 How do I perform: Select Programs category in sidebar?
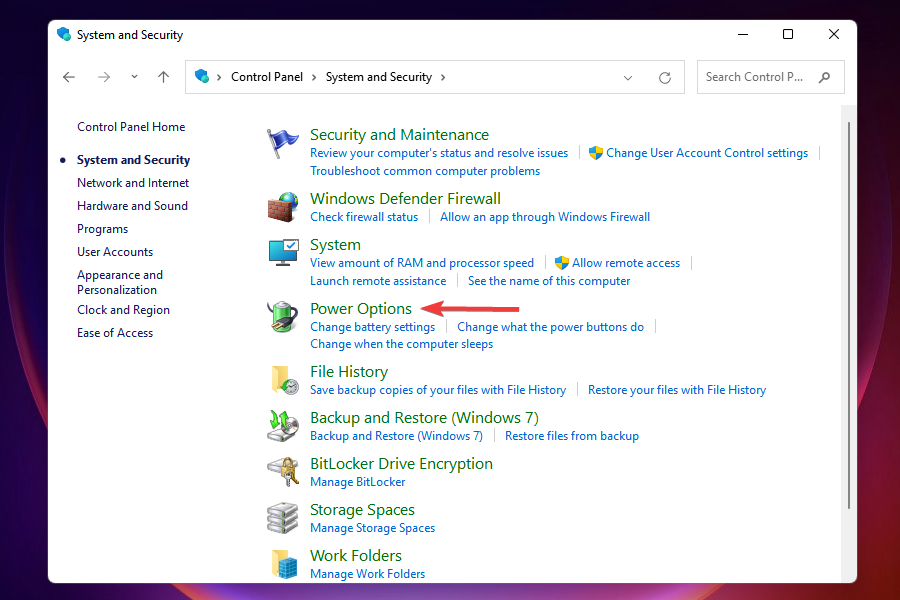(102, 229)
